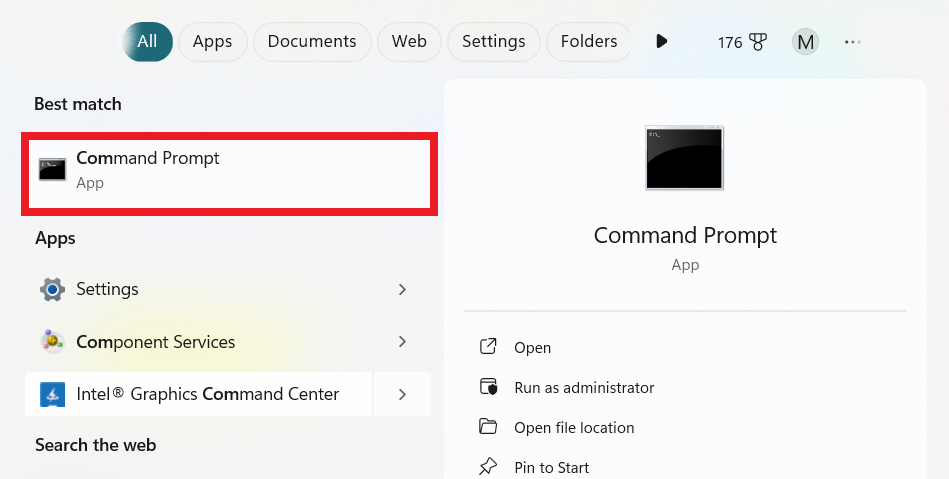Image resolution: width=949 pixels, height=479 pixels.
Task: Click the large Command Prompt preview icon
Action: click(x=685, y=157)
